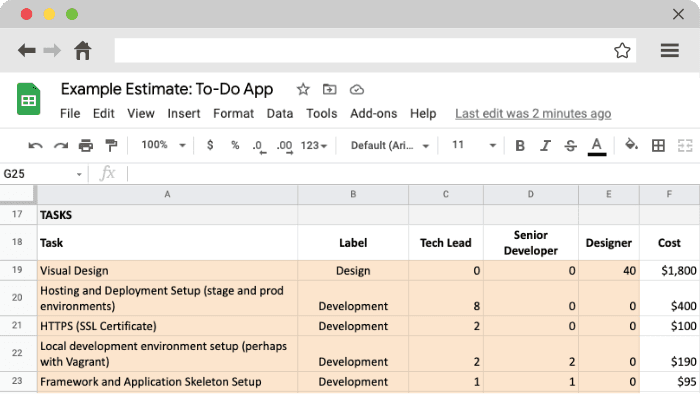700x400 pixels.
Task: Open the View menu
Action: point(141,113)
